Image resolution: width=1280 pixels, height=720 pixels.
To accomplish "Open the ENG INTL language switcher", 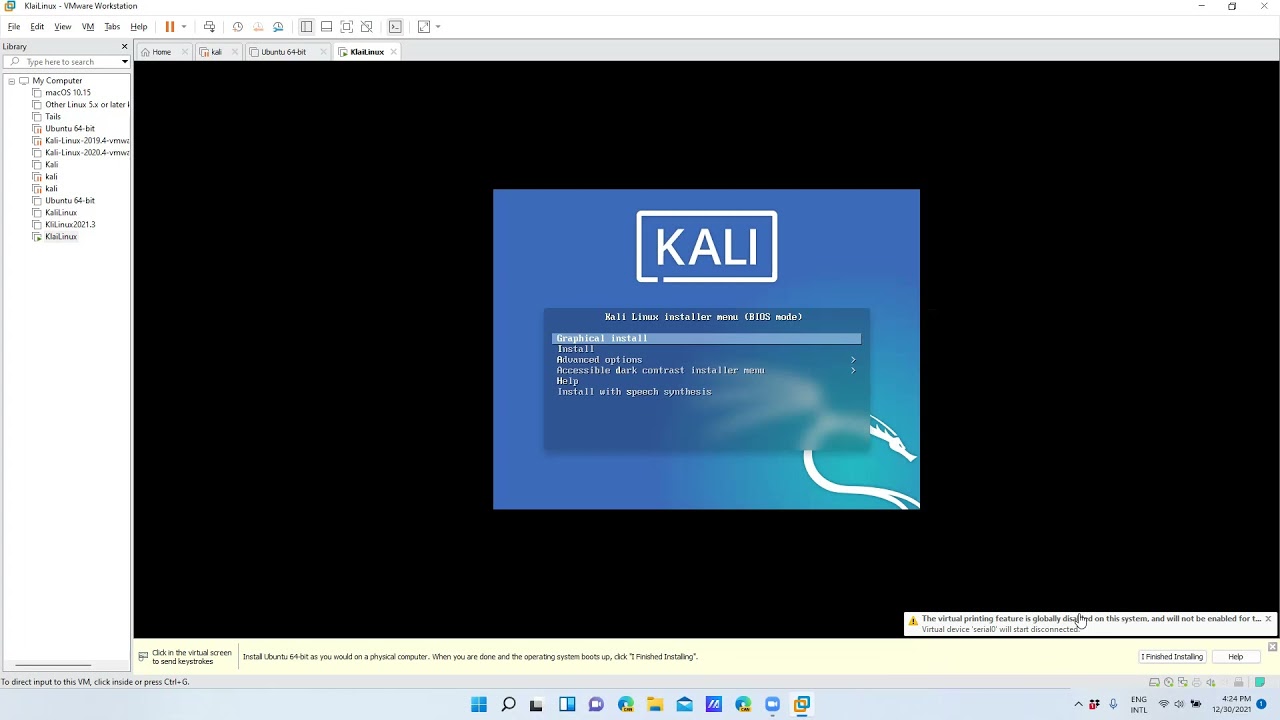I will pos(1139,704).
